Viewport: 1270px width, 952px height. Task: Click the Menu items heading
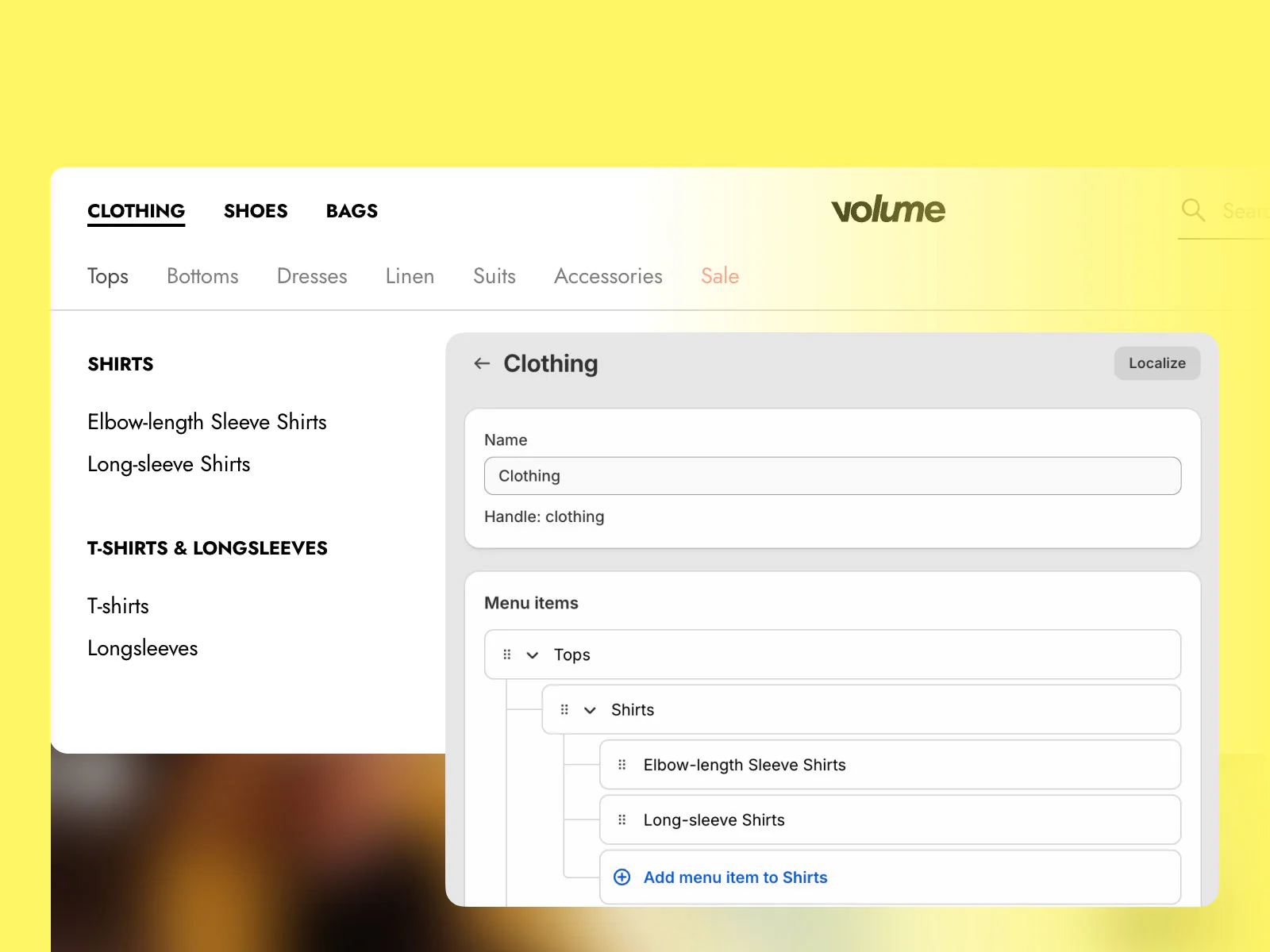click(531, 603)
